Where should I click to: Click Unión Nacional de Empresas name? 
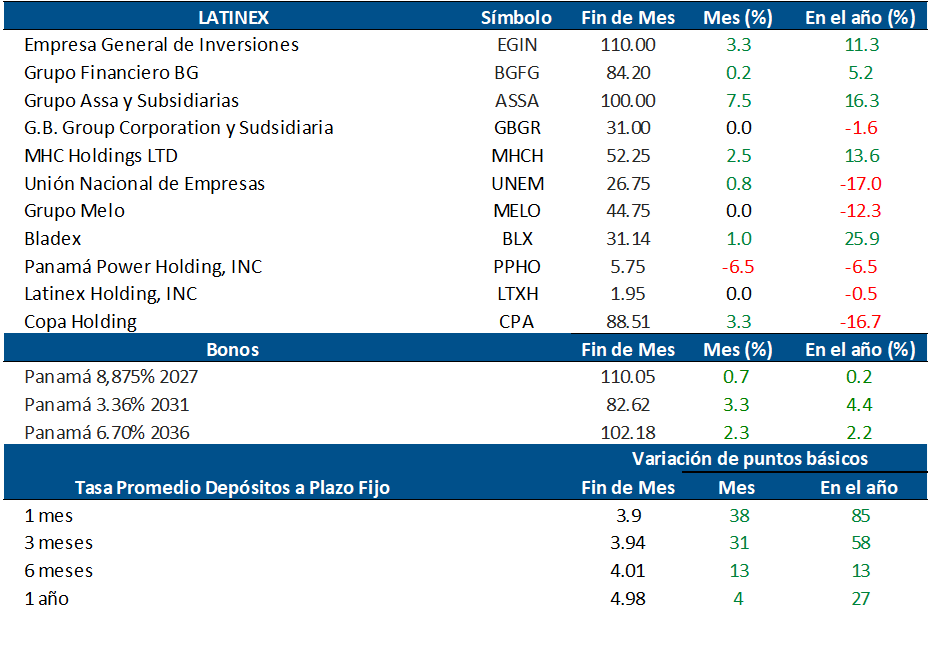click(144, 183)
